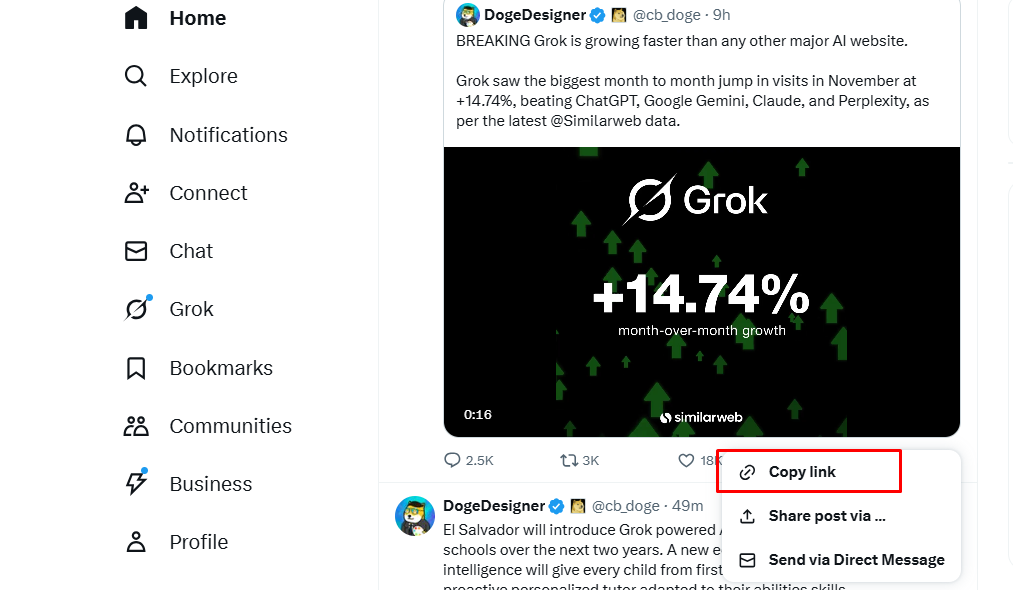Select the Explore search icon
Viewport: 1013px width, 590px height.
203,76
